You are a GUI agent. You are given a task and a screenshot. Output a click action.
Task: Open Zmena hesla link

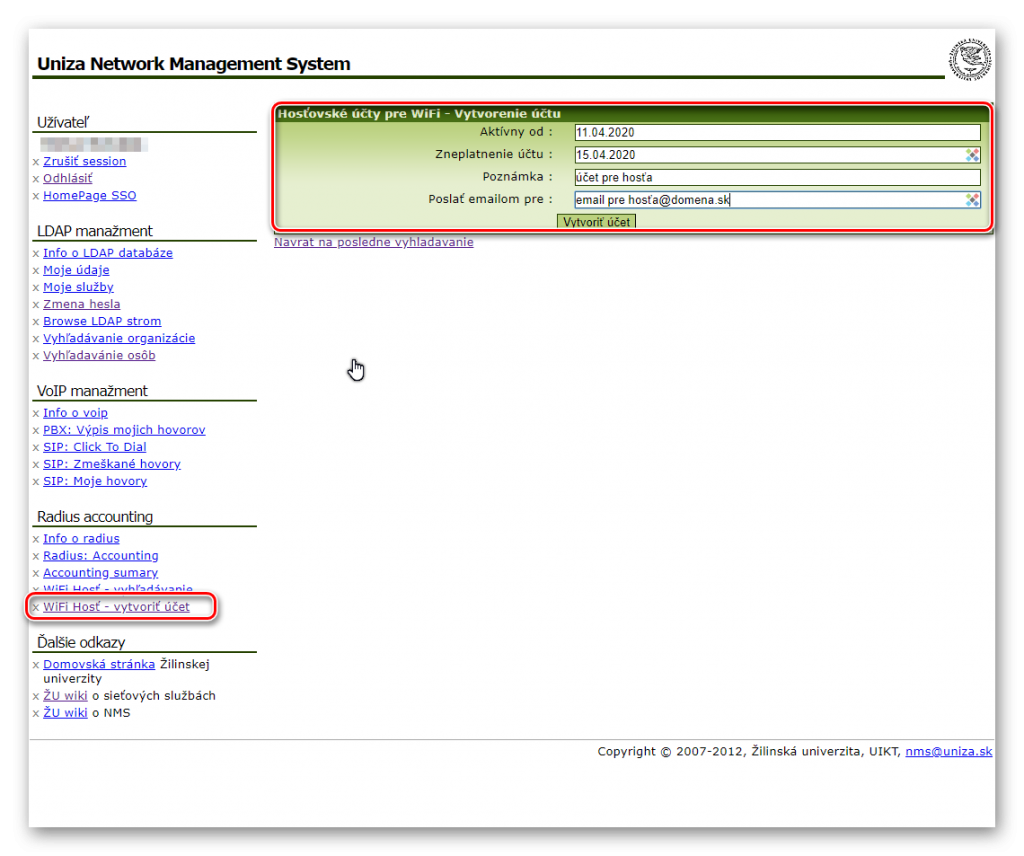[82, 304]
